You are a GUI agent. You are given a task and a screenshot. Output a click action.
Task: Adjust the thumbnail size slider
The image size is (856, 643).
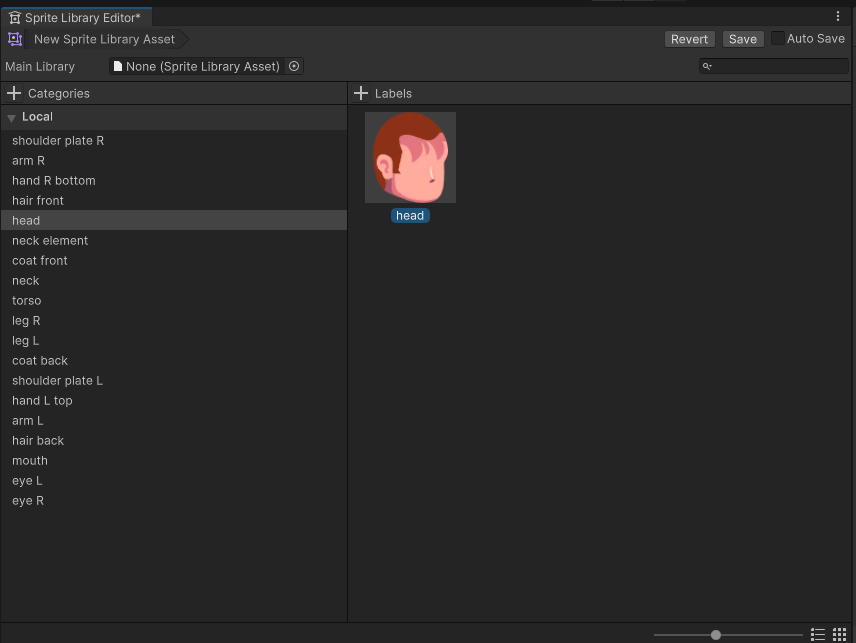click(x=715, y=634)
